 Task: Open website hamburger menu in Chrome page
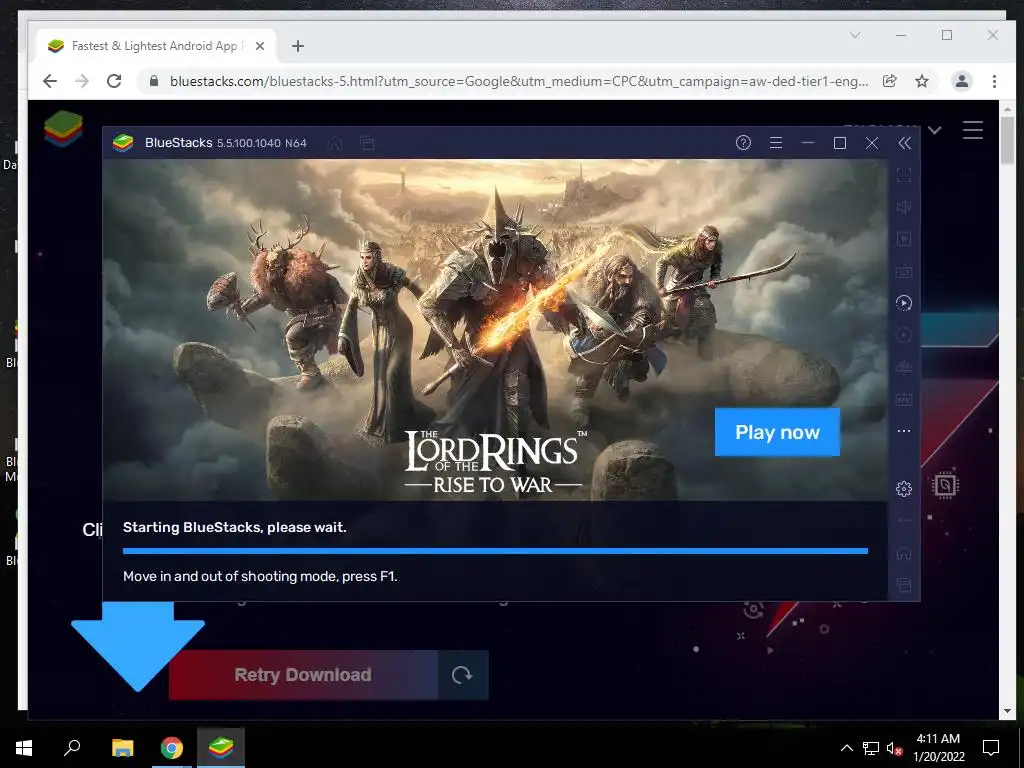[972, 130]
